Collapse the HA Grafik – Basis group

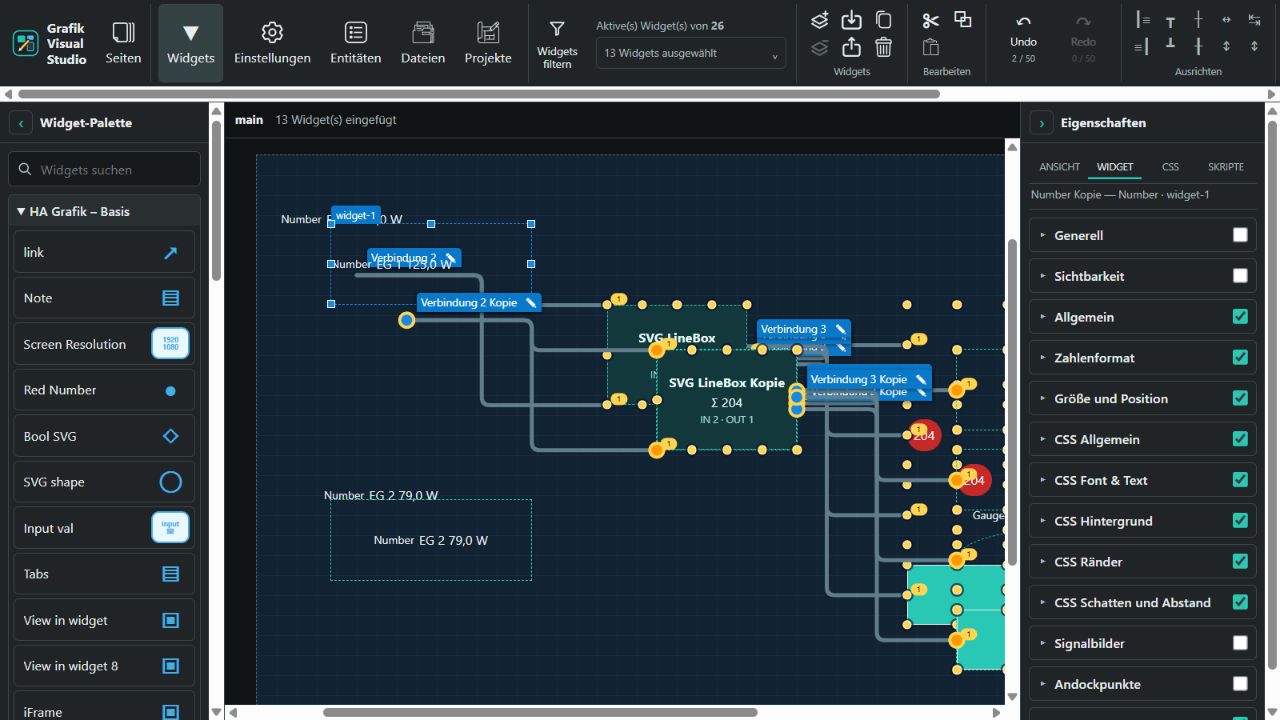point(104,211)
